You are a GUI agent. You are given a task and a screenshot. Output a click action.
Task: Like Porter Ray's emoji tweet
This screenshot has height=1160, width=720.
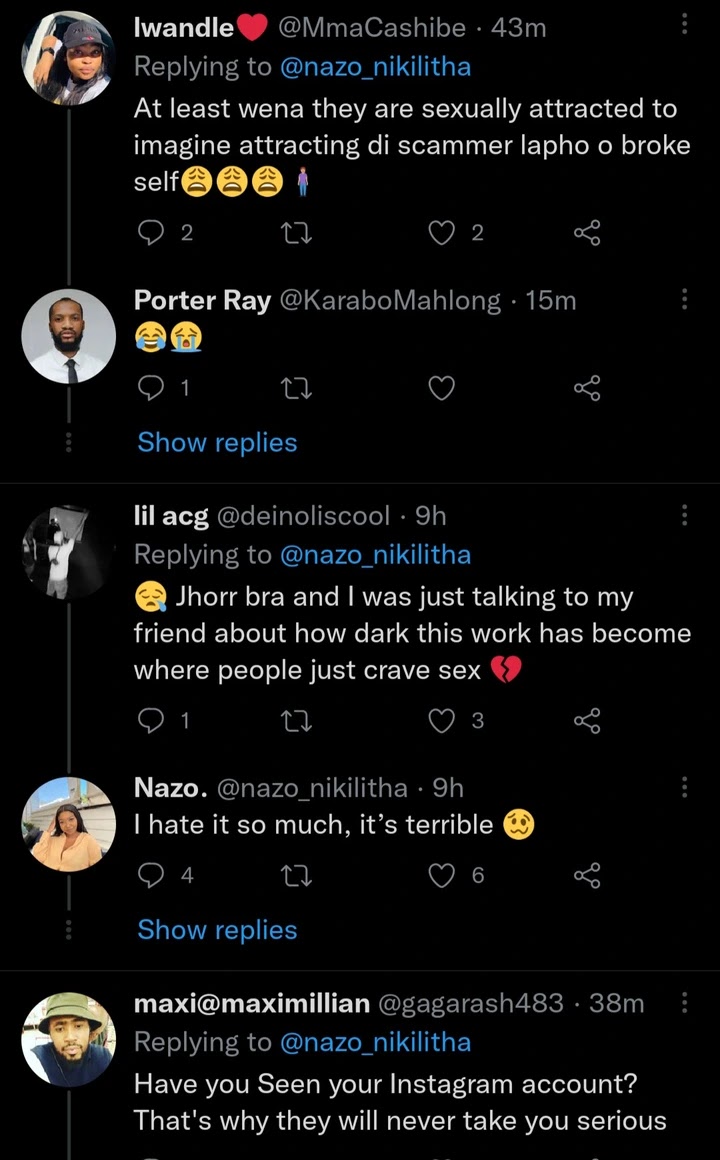(x=442, y=390)
